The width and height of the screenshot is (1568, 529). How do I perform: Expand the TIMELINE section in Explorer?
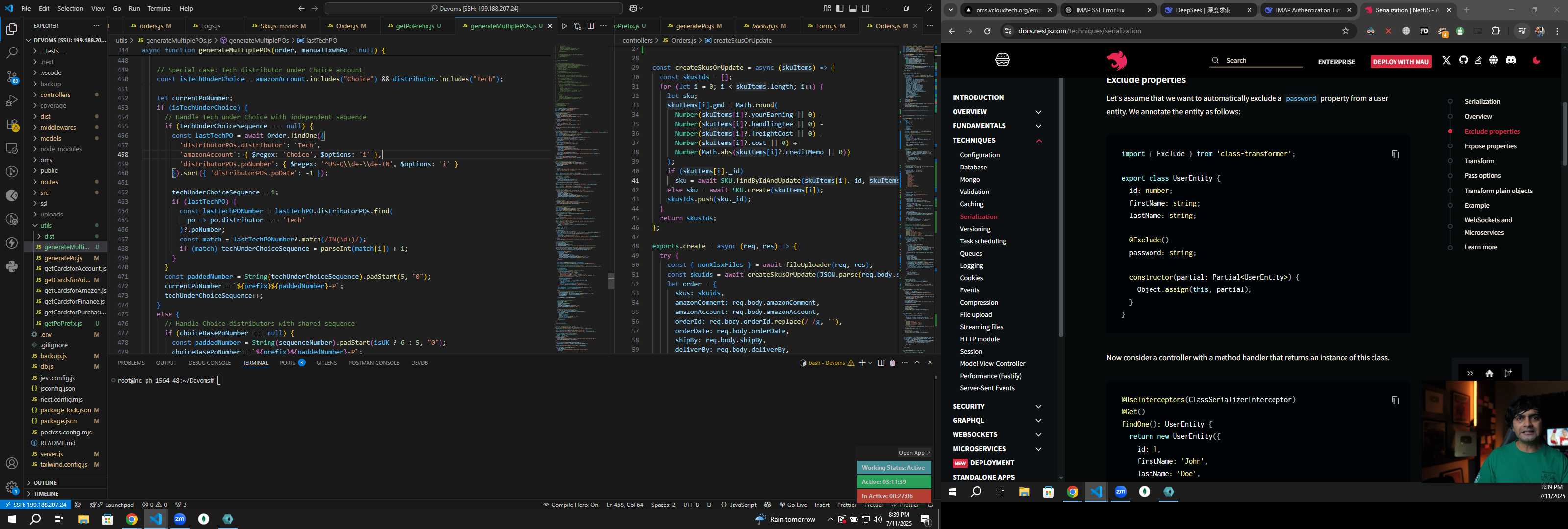pos(66,494)
